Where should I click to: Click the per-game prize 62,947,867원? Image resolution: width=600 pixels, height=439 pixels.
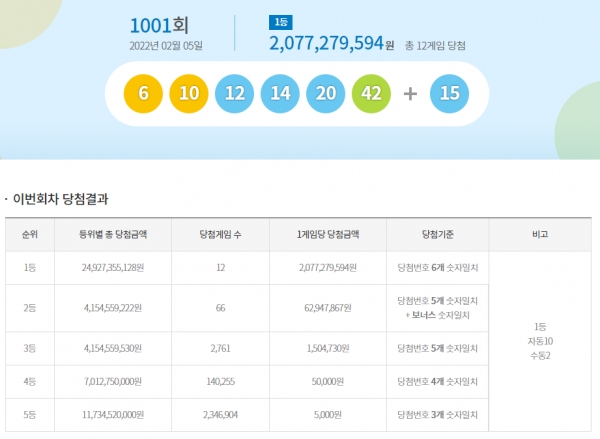328,308
